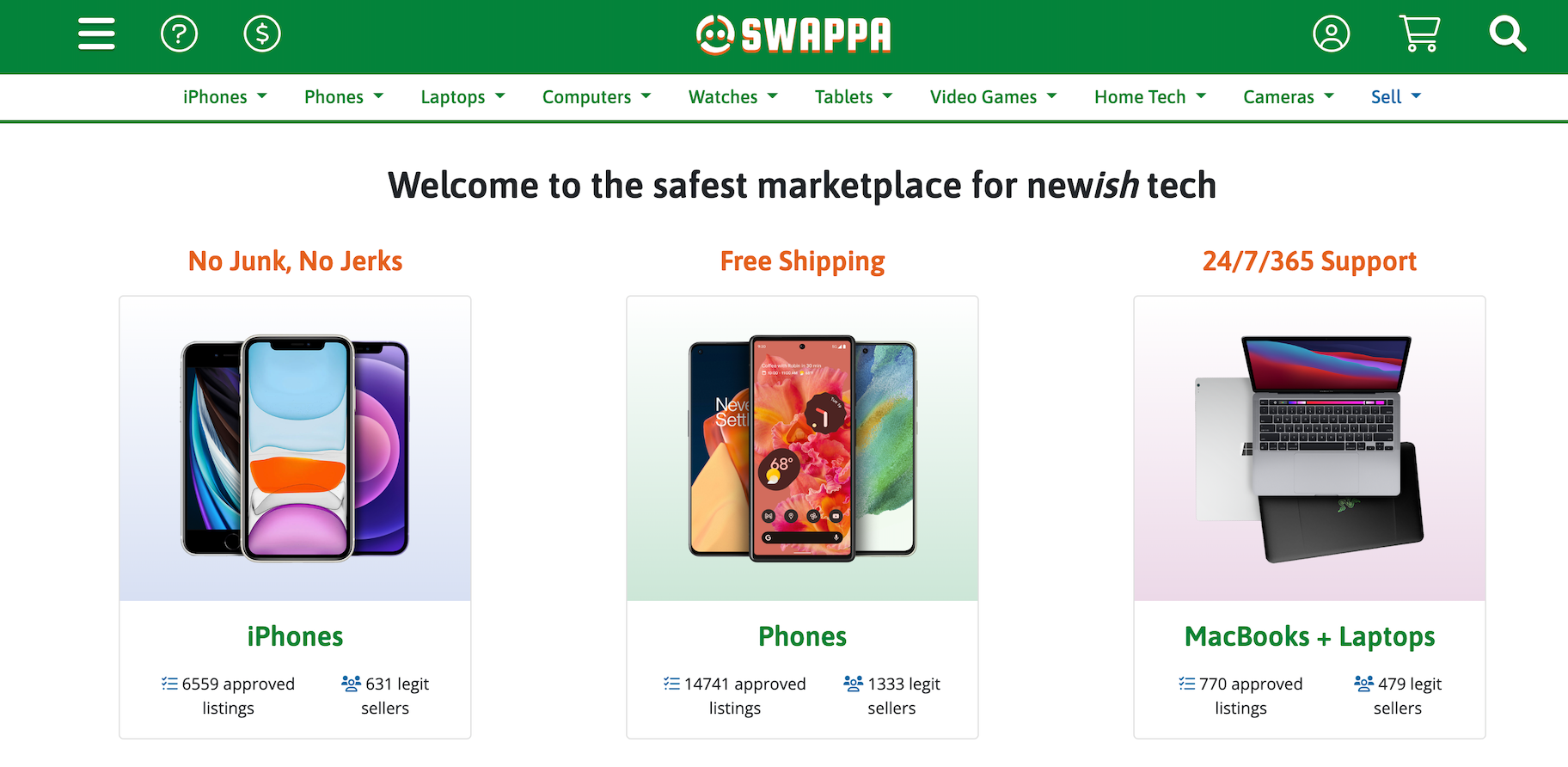Click the legit sellers people icon under Phones
Viewport: 1568px width, 767px height.
point(853,683)
